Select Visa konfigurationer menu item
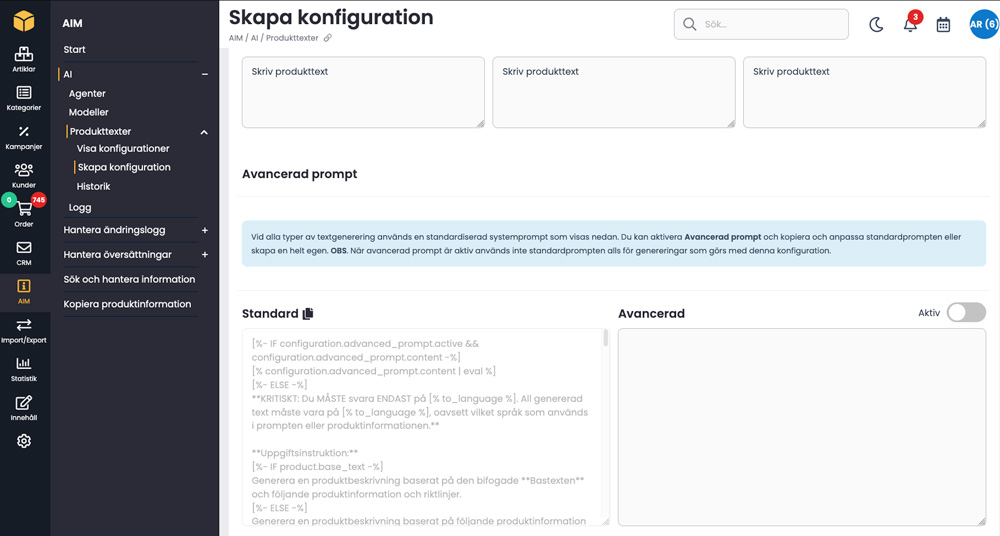1000x536 pixels. click(123, 149)
